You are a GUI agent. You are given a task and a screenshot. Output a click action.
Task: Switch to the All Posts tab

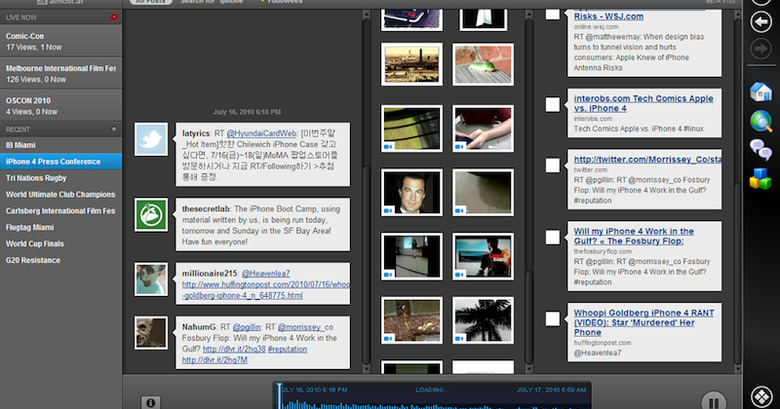[x=151, y=2]
